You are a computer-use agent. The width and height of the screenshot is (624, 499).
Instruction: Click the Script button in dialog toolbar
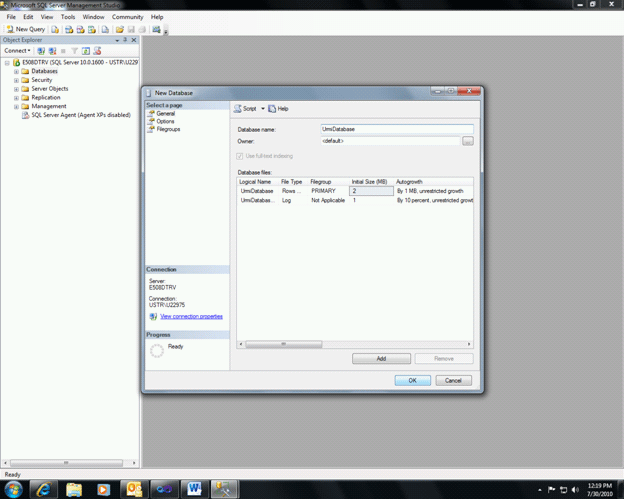(245, 109)
